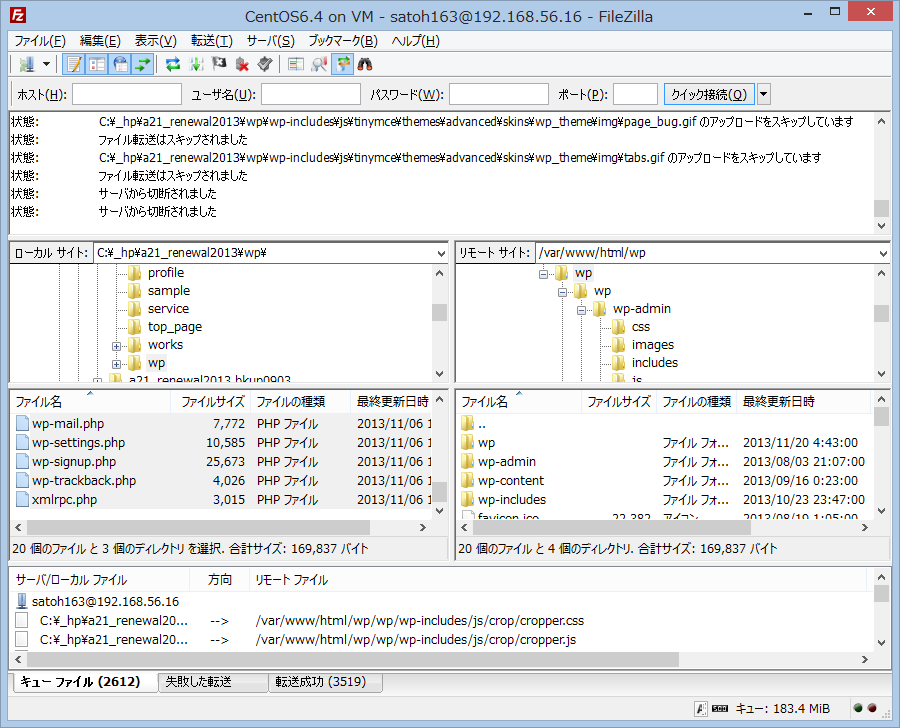Select wp-includes folder in remote list

tap(666, 499)
